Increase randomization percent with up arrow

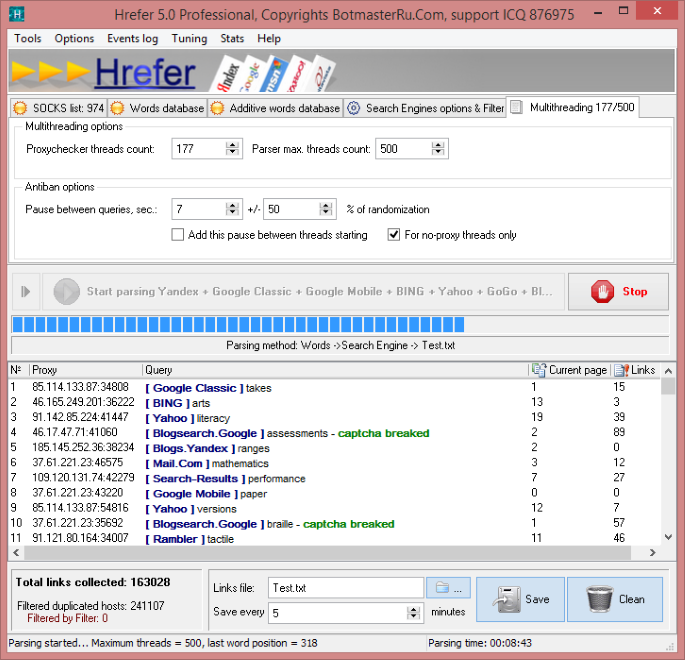click(x=326, y=205)
